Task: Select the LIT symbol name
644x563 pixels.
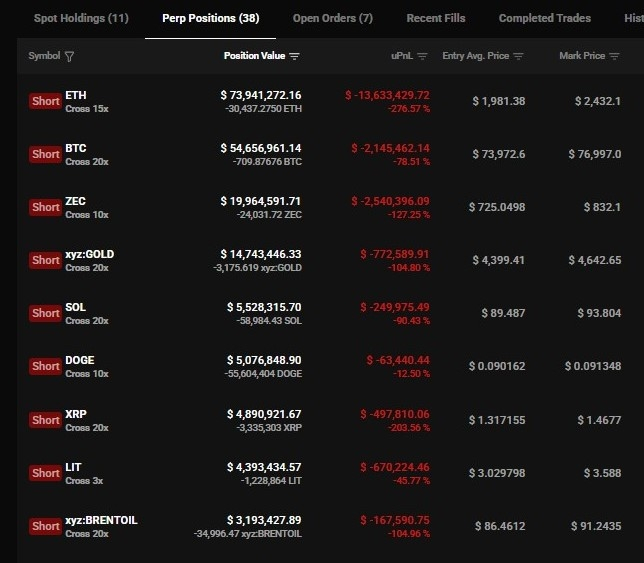Action: (73, 467)
